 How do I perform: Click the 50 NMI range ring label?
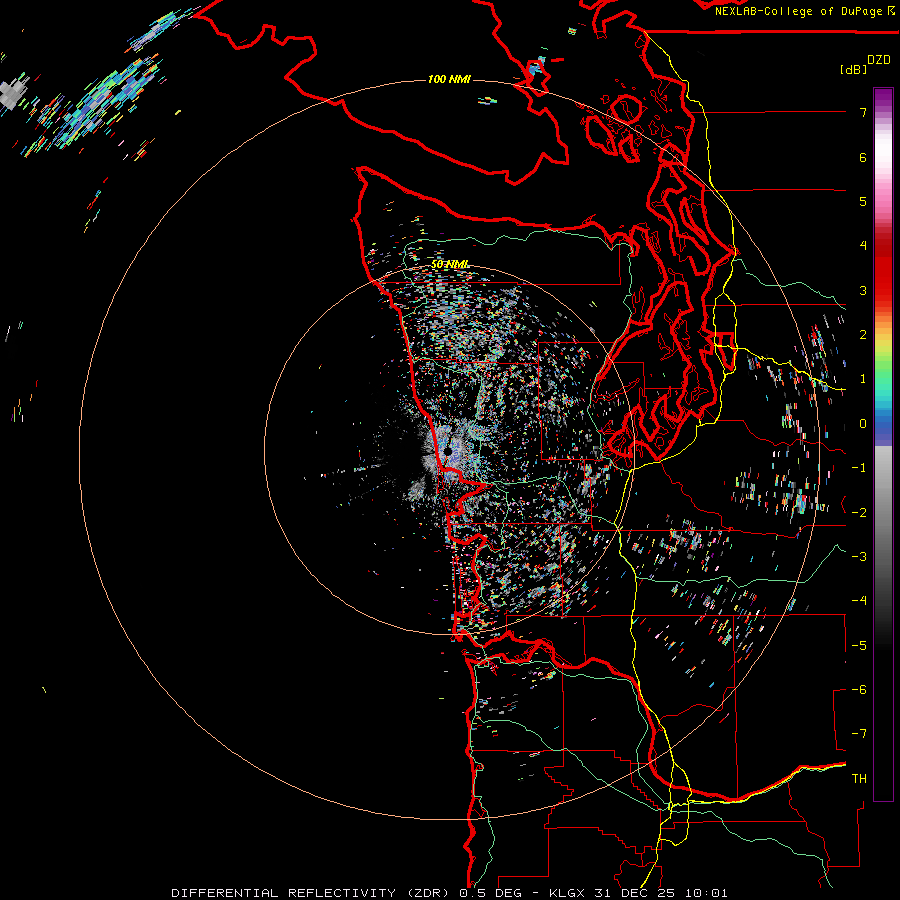coord(449,265)
